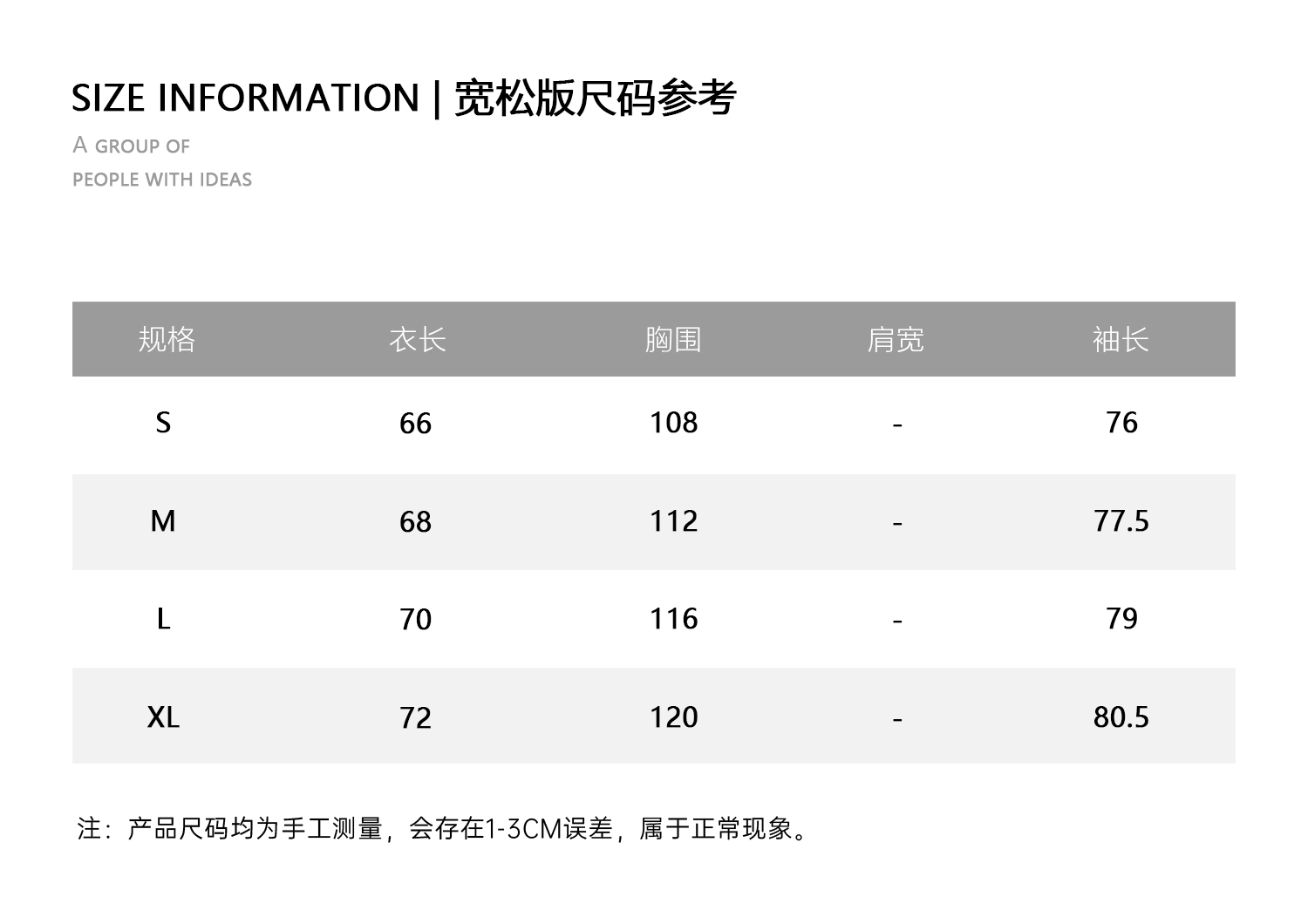Select the 肩宽 column header
The height and width of the screenshot is (924, 1308).
pyautogui.click(x=896, y=339)
